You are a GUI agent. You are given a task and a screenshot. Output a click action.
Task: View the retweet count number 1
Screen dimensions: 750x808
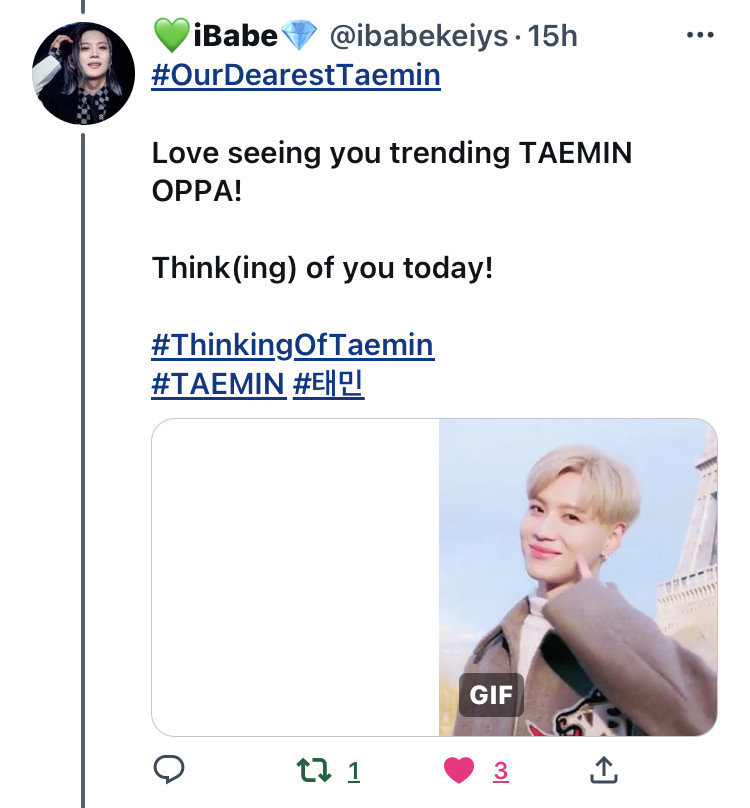coord(354,771)
